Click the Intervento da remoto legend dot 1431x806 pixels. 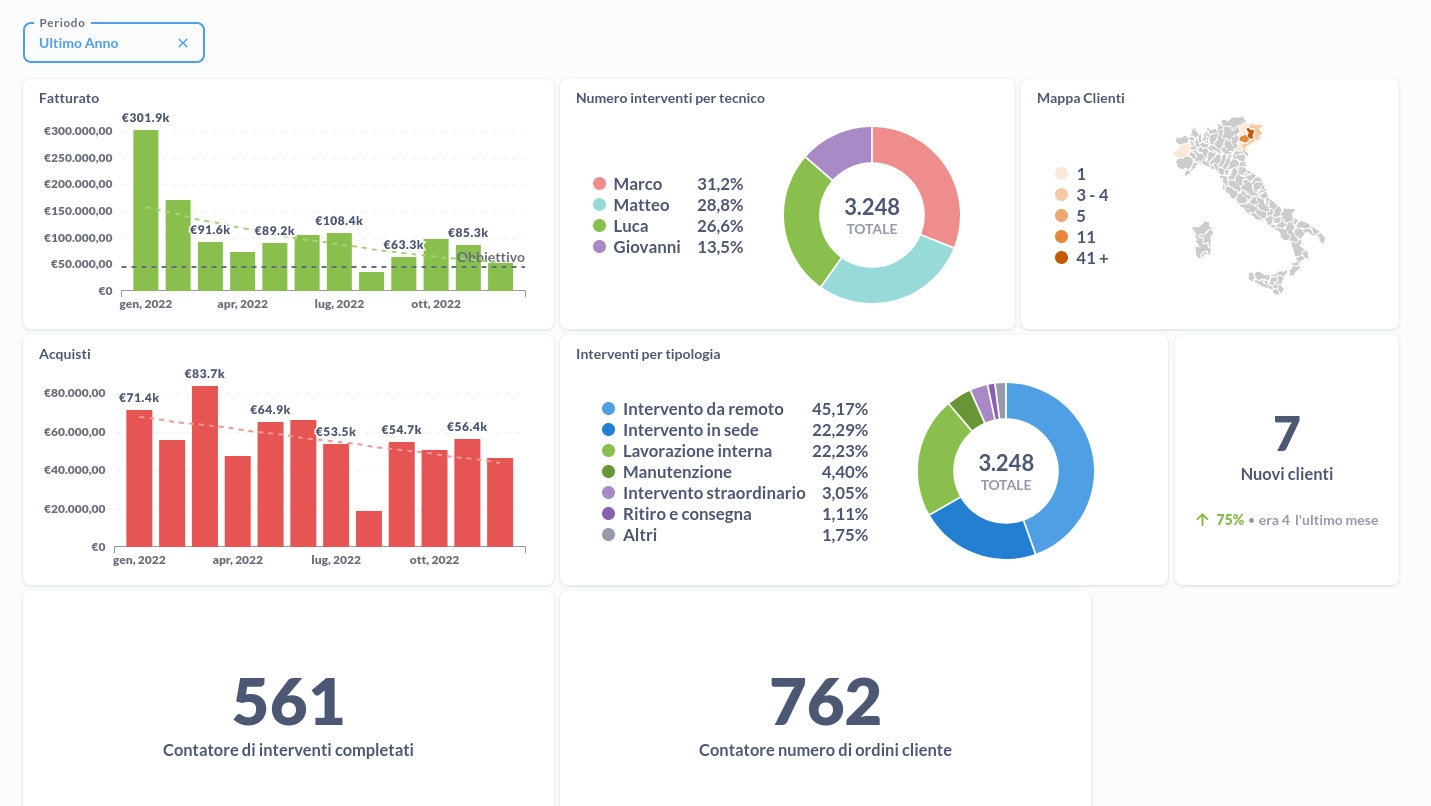coord(608,409)
